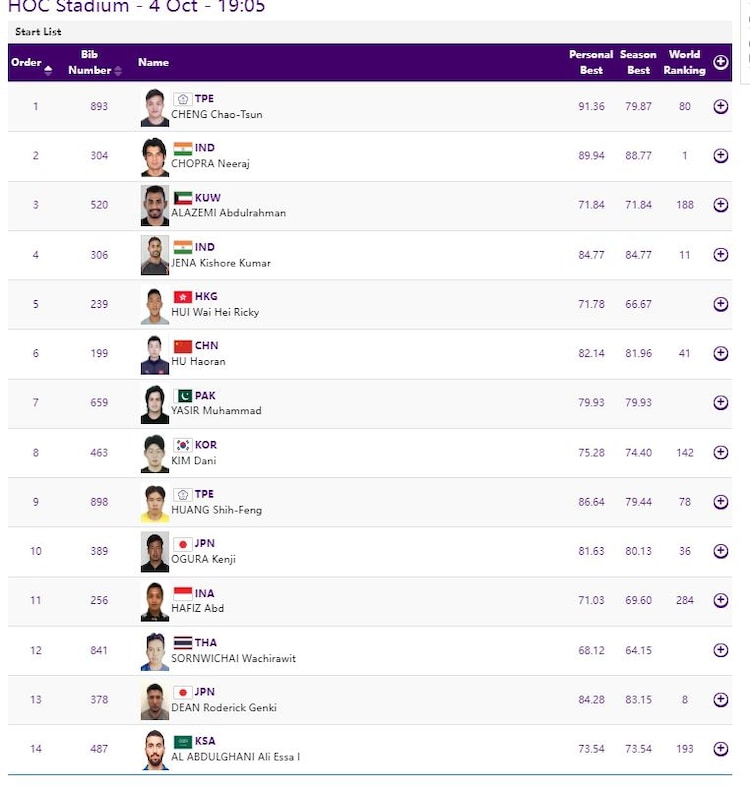Sort start list by Bib Number
Screen dimensions: 750x792
[x=96, y=63]
